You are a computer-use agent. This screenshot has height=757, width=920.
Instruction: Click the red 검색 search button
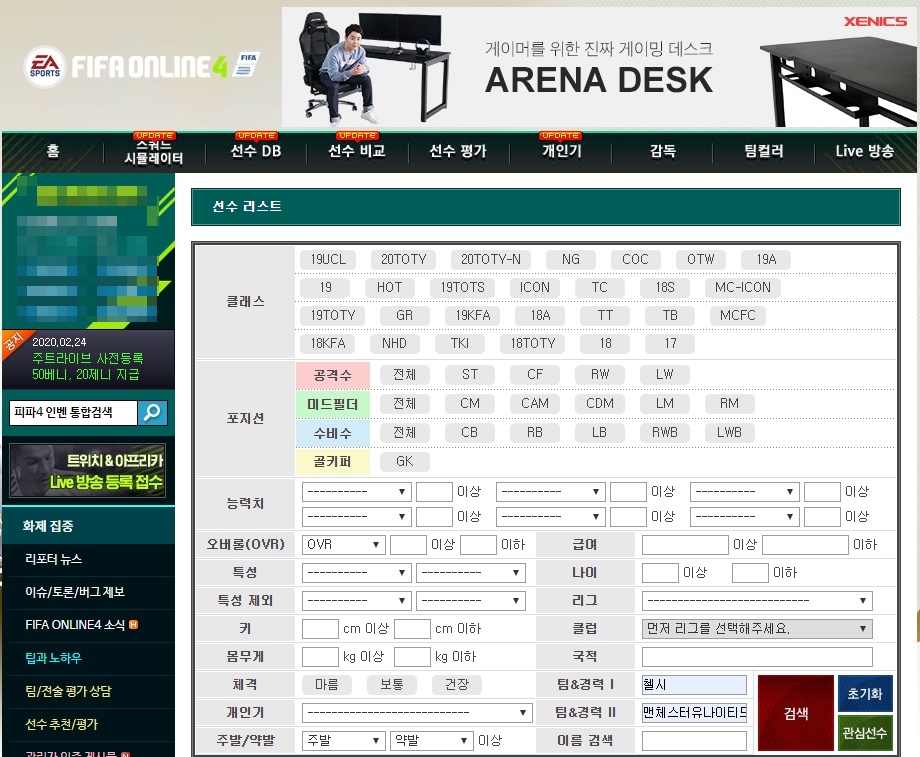coord(796,713)
